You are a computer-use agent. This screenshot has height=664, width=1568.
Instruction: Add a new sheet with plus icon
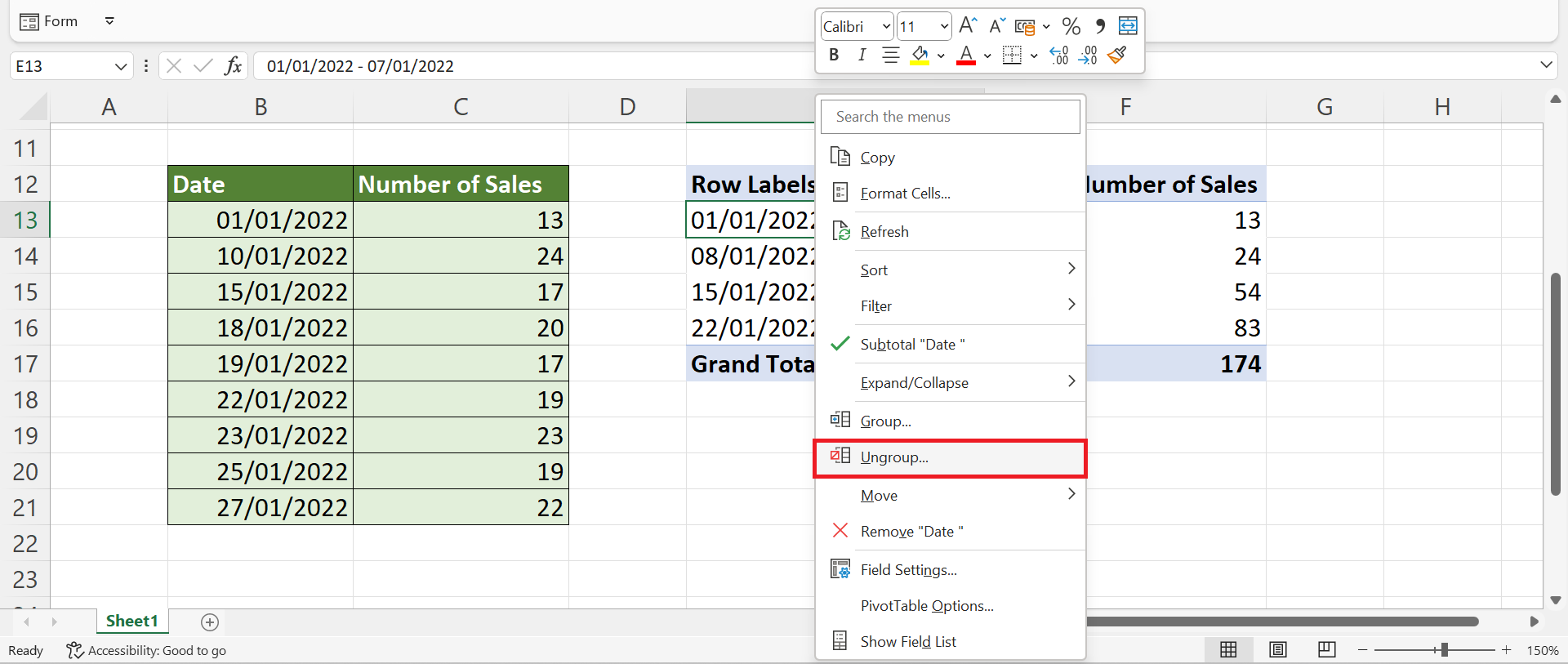[210, 622]
